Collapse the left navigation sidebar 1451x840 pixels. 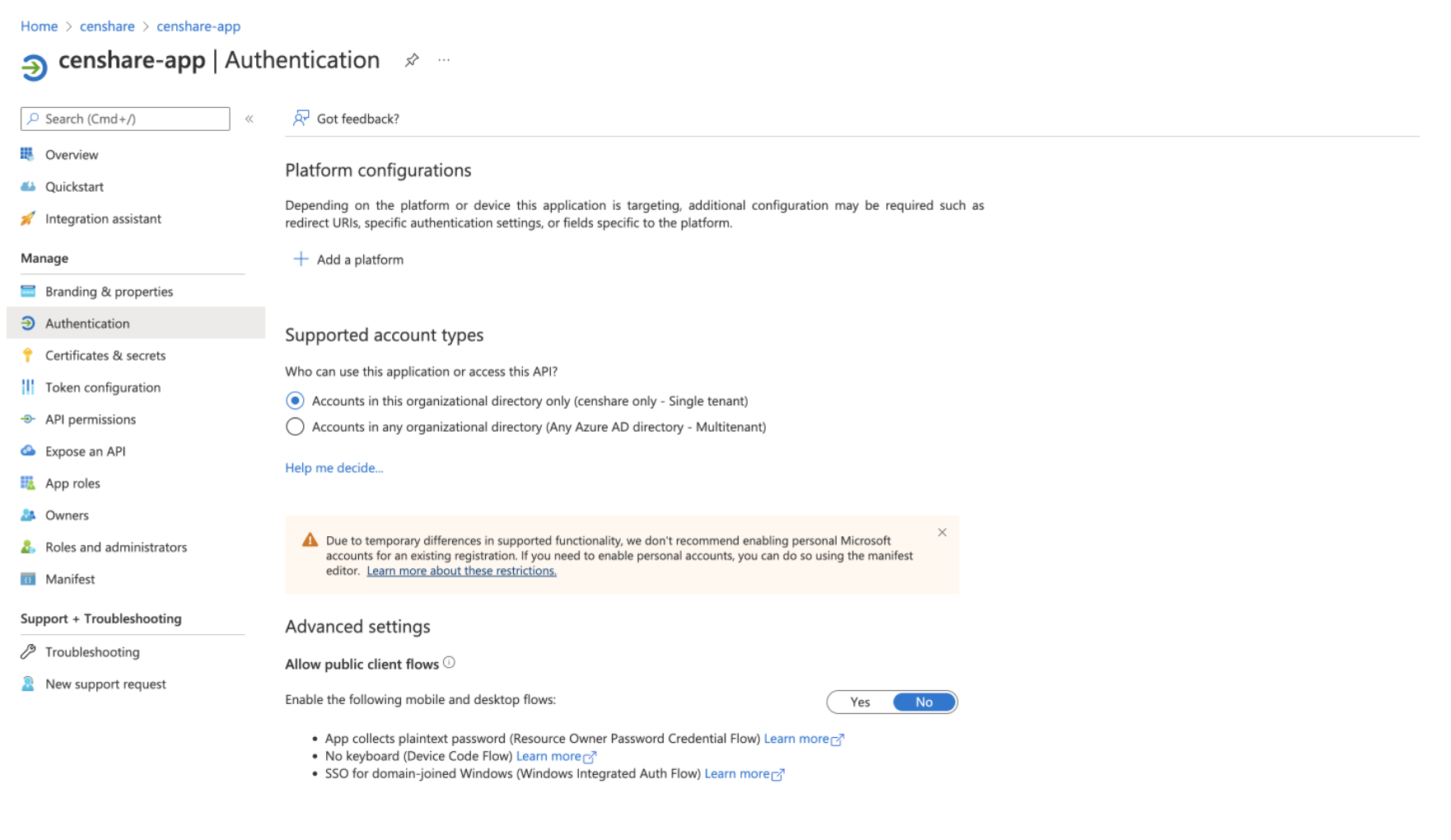point(249,119)
